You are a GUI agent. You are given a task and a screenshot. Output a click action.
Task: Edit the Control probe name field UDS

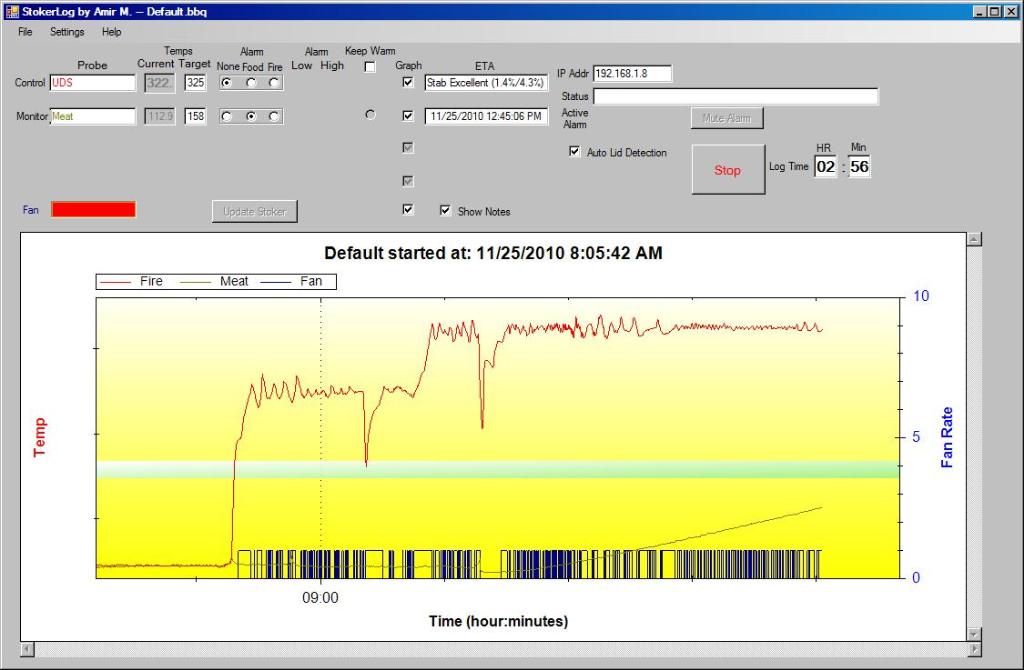pos(92,83)
